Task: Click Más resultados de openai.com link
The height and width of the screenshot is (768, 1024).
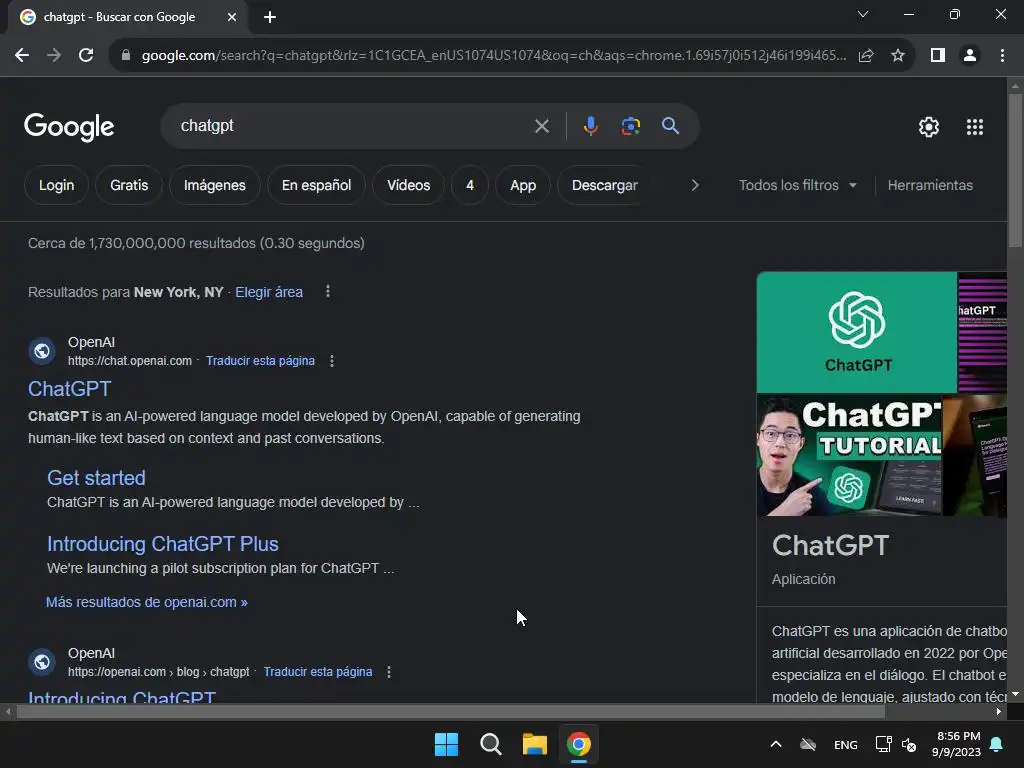Action: pos(146,602)
